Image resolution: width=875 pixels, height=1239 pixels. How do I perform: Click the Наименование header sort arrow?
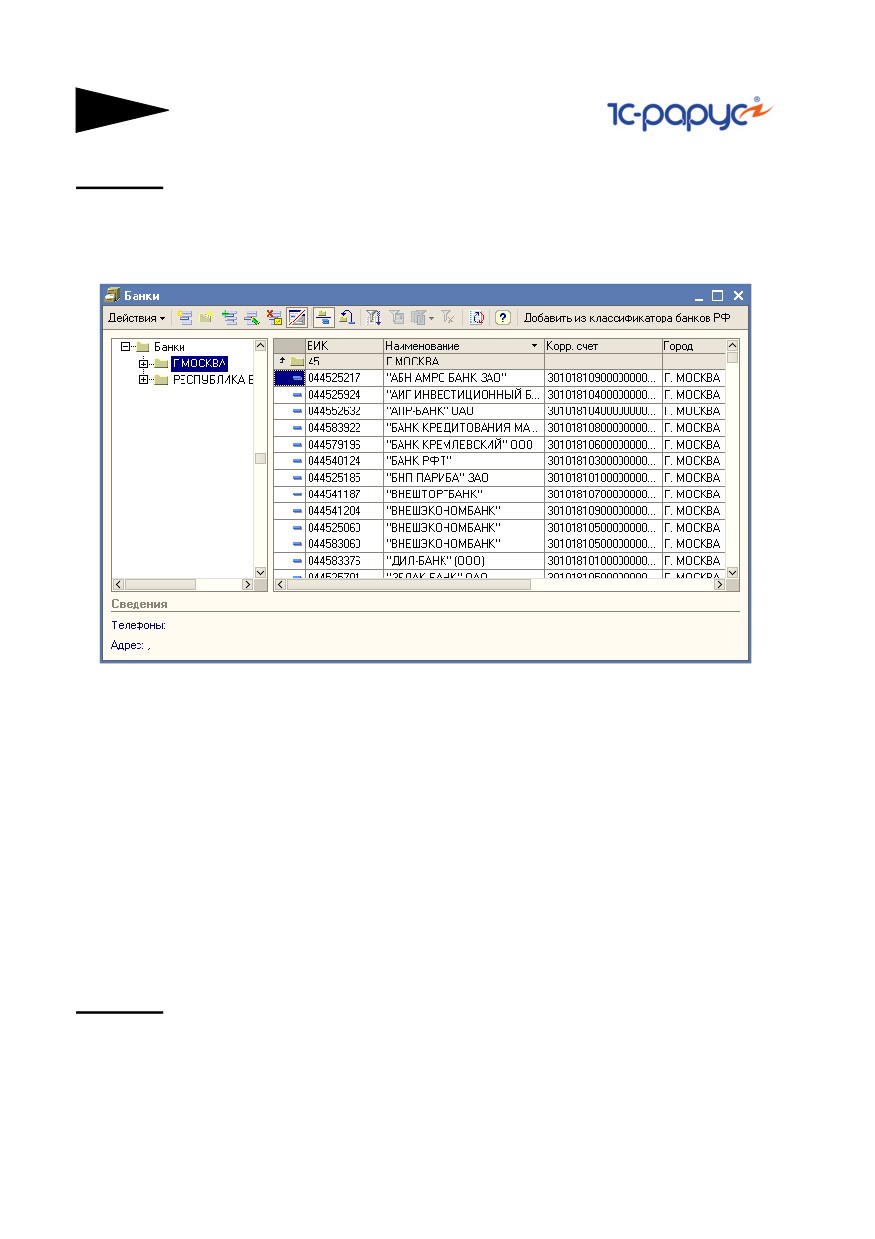coord(534,346)
